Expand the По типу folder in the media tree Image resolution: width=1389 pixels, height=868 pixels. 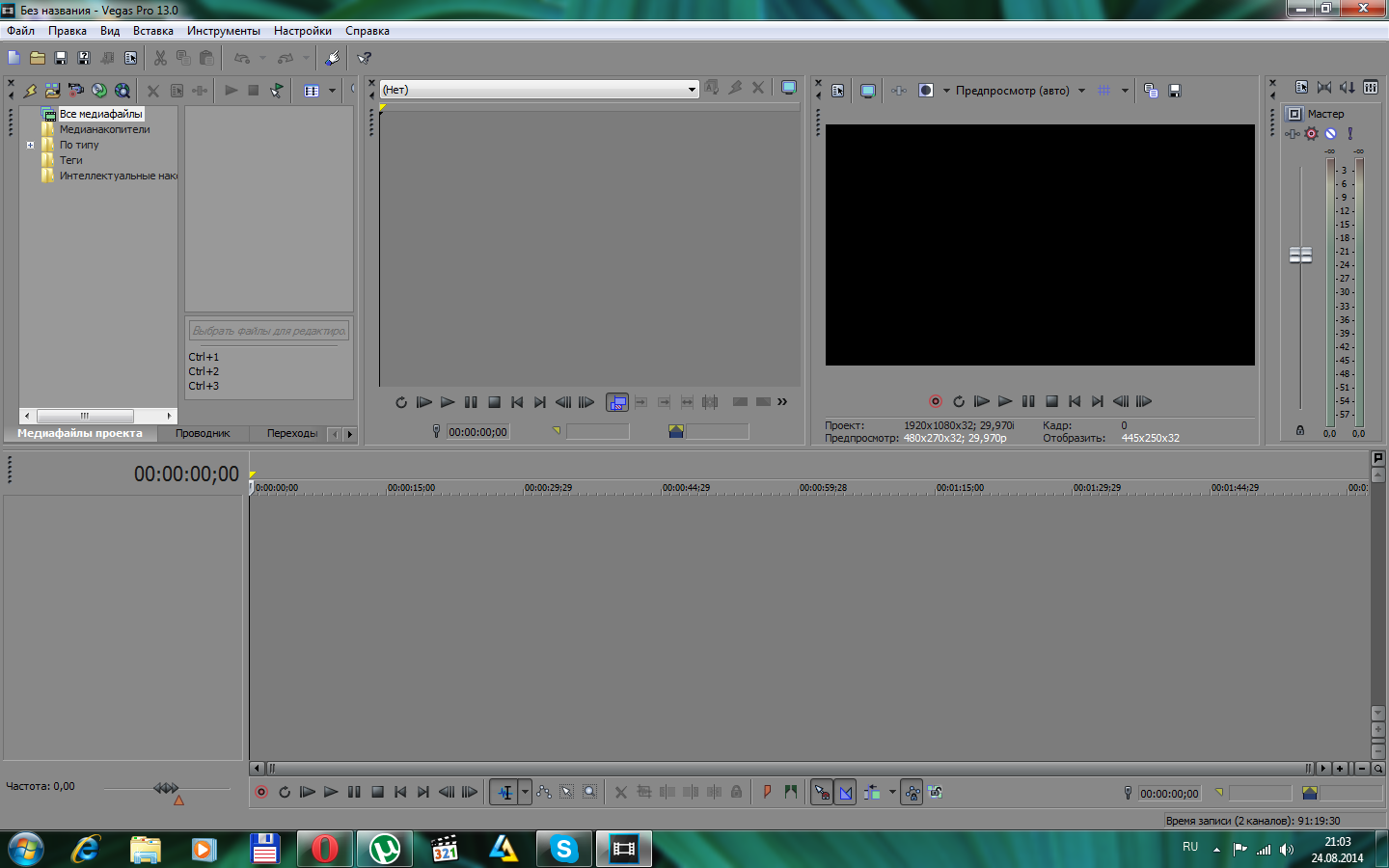coord(31,146)
